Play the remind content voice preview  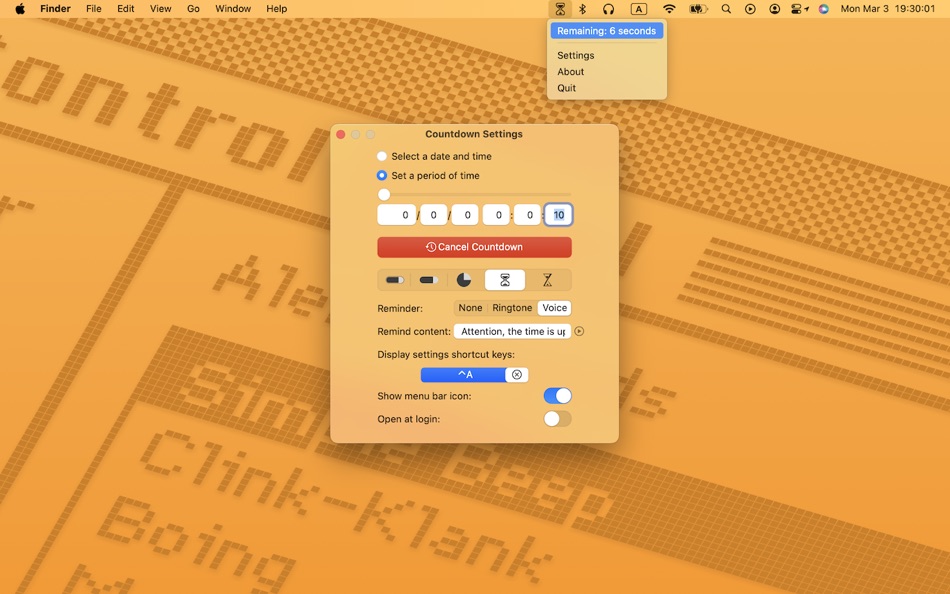pos(579,331)
